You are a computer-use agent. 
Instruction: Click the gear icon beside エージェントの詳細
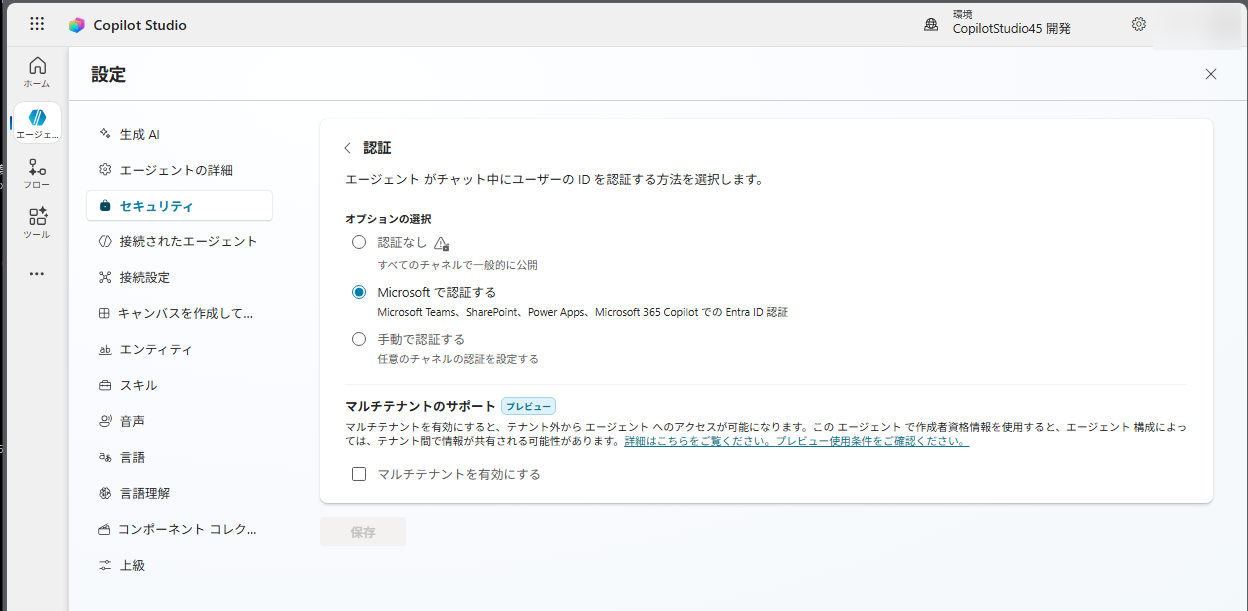click(x=105, y=170)
